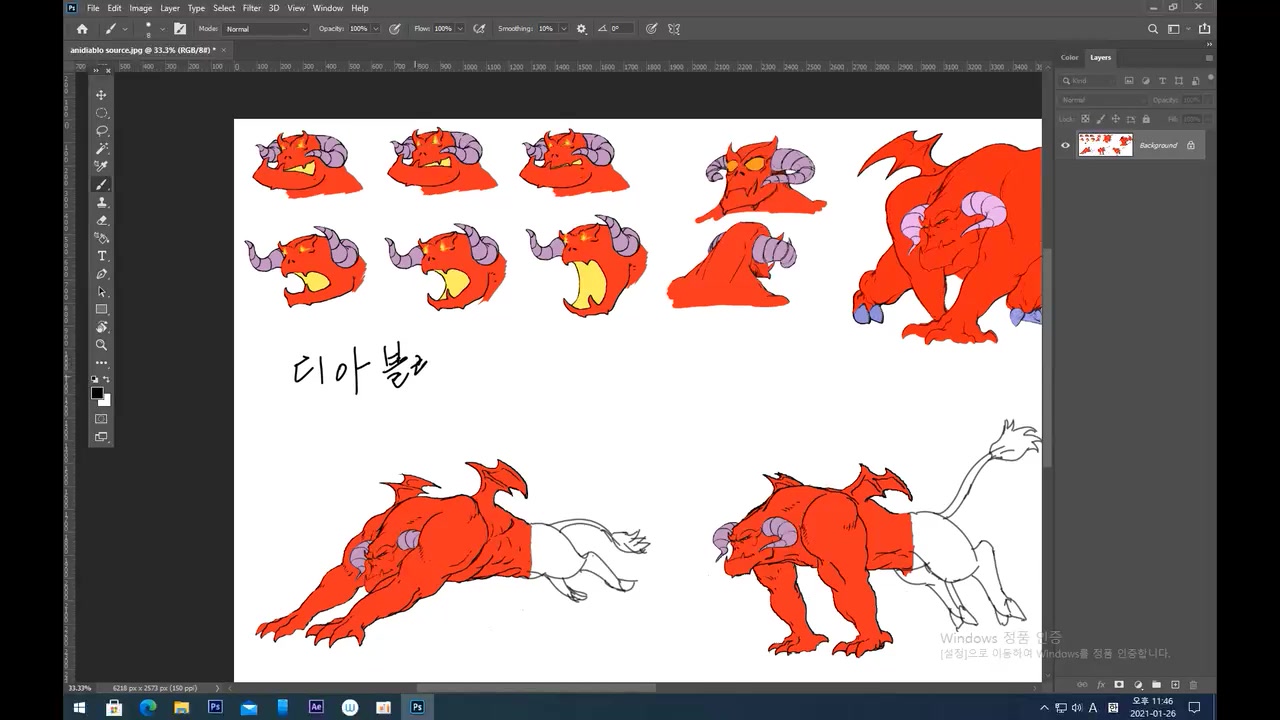The image size is (1280, 720).
Task: Open After Effects from the taskbar
Action: pos(316,707)
